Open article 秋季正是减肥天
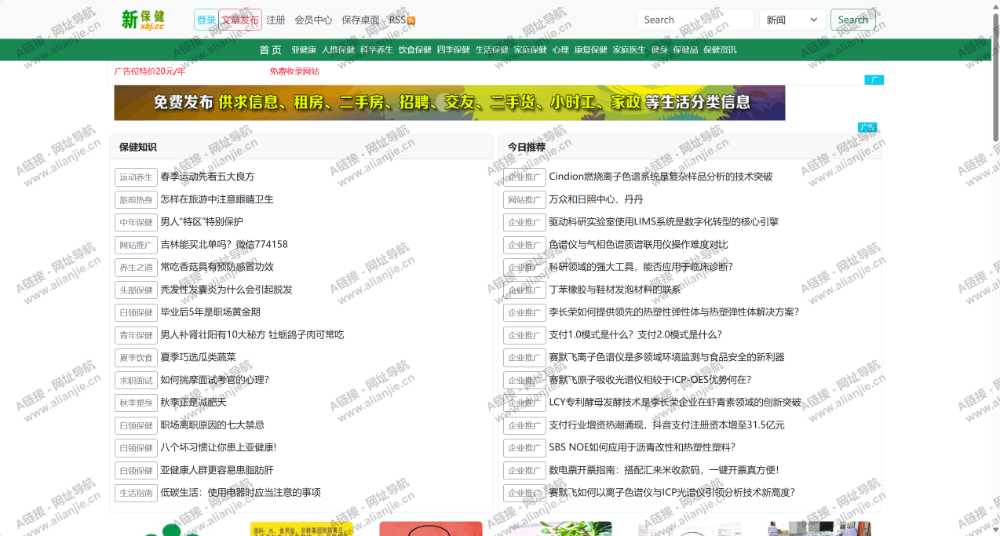The image size is (1000, 536). pos(193,402)
